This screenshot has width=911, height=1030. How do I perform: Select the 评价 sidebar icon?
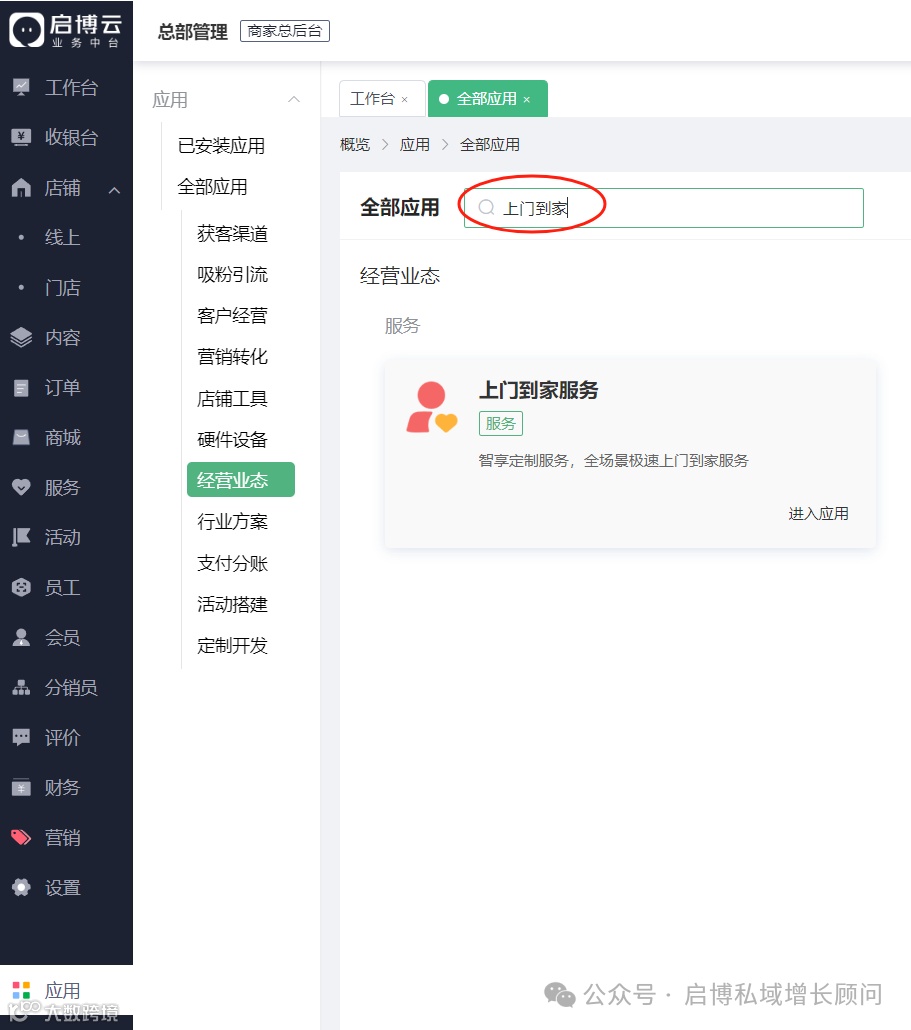pos(22,737)
